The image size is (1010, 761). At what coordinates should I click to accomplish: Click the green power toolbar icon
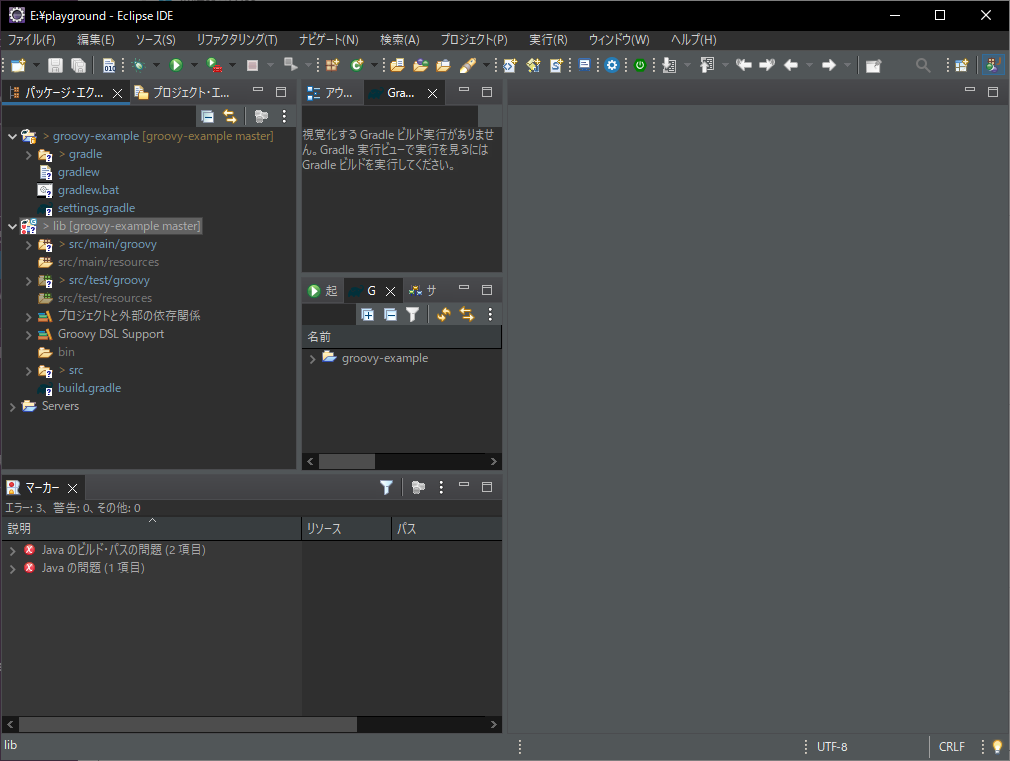coord(640,65)
